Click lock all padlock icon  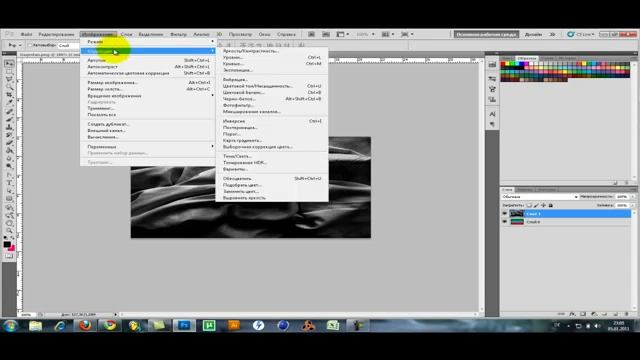click(x=551, y=205)
